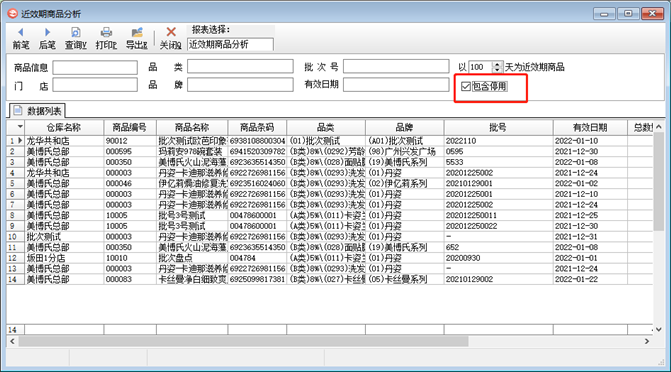
Task: Sort by 有效日期 column header
Action: point(590,128)
